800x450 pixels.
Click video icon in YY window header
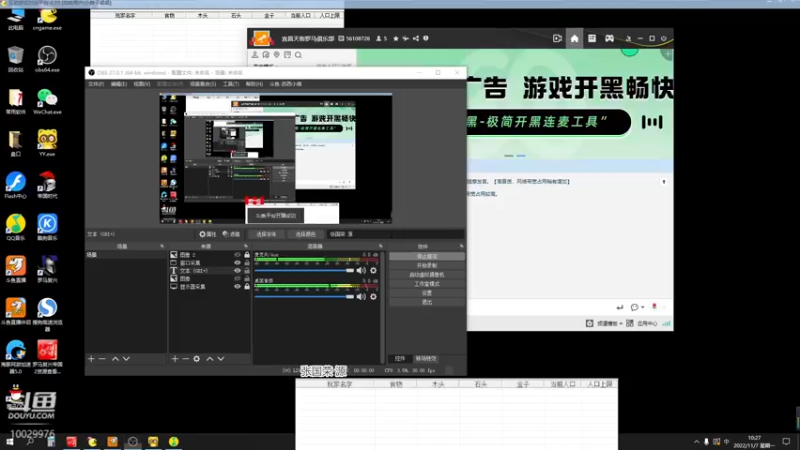(x=557, y=38)
